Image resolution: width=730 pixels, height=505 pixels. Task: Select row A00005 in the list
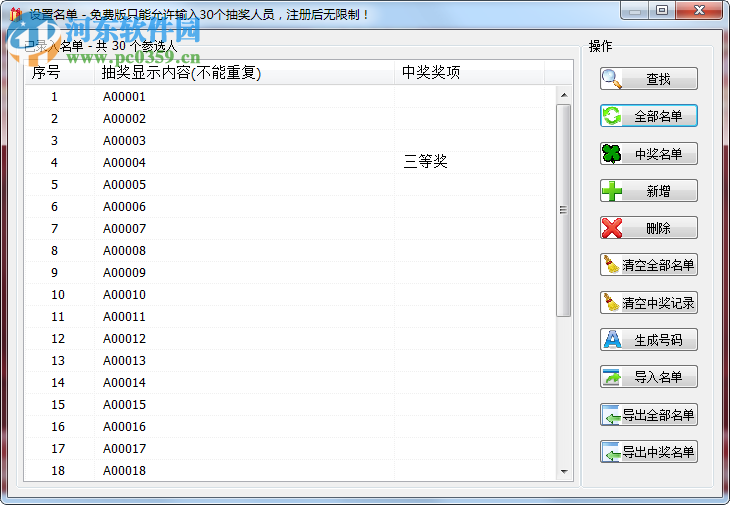tap(284, 185)
